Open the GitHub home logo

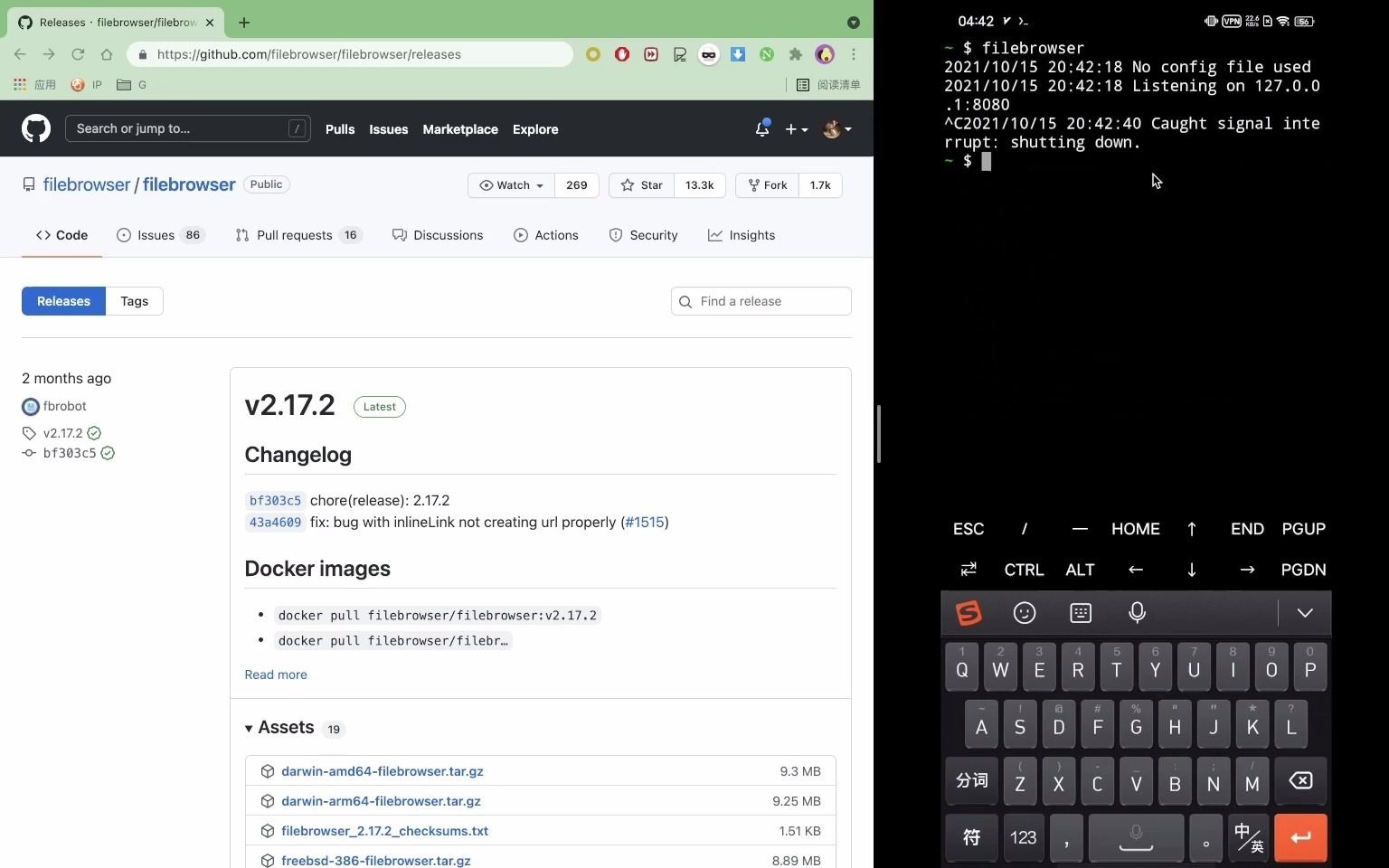click(x=36, y=128)
